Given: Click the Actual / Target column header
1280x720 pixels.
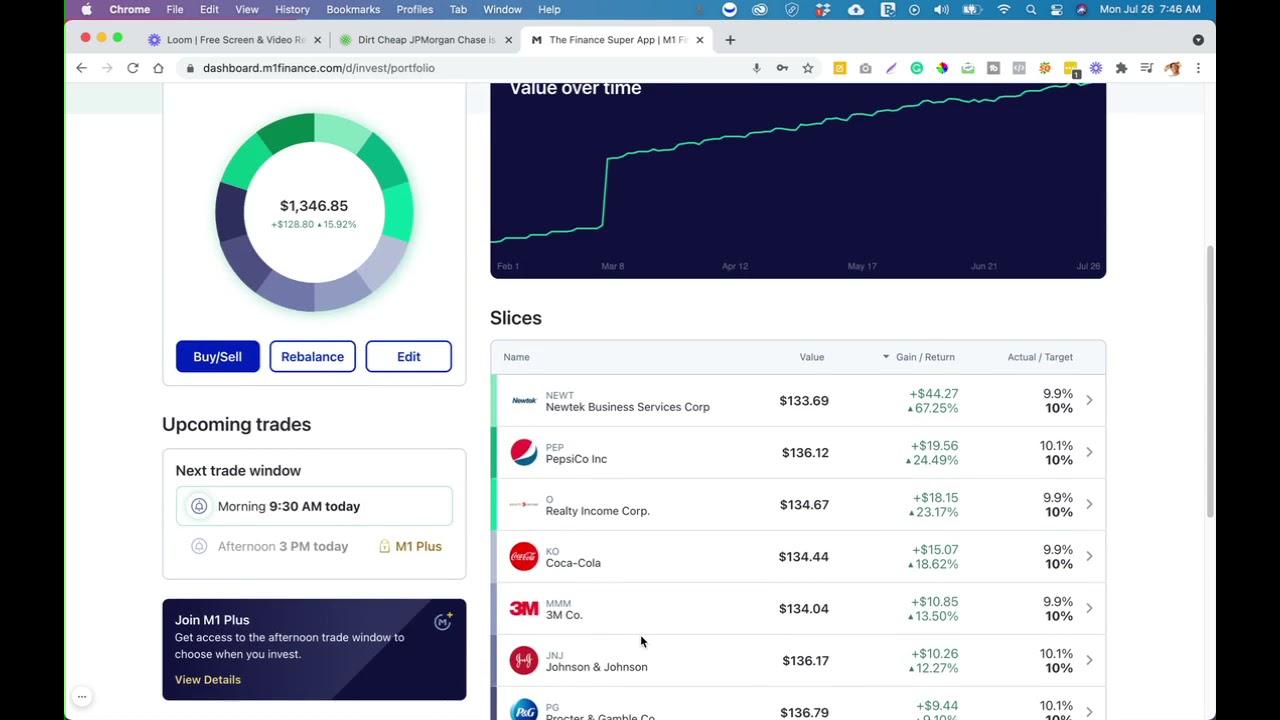Looking at the screenshot, I should 1040,357.
